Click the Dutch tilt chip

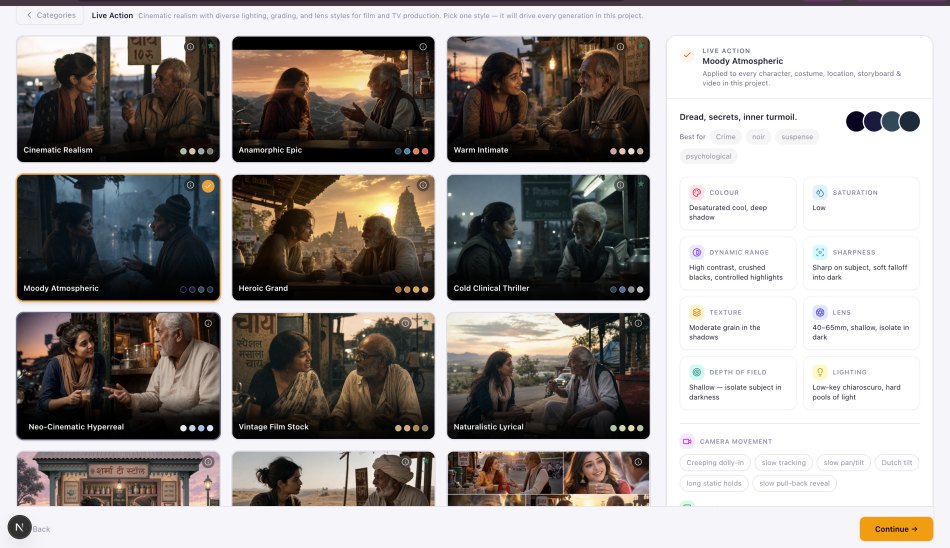tap(896, 463)
